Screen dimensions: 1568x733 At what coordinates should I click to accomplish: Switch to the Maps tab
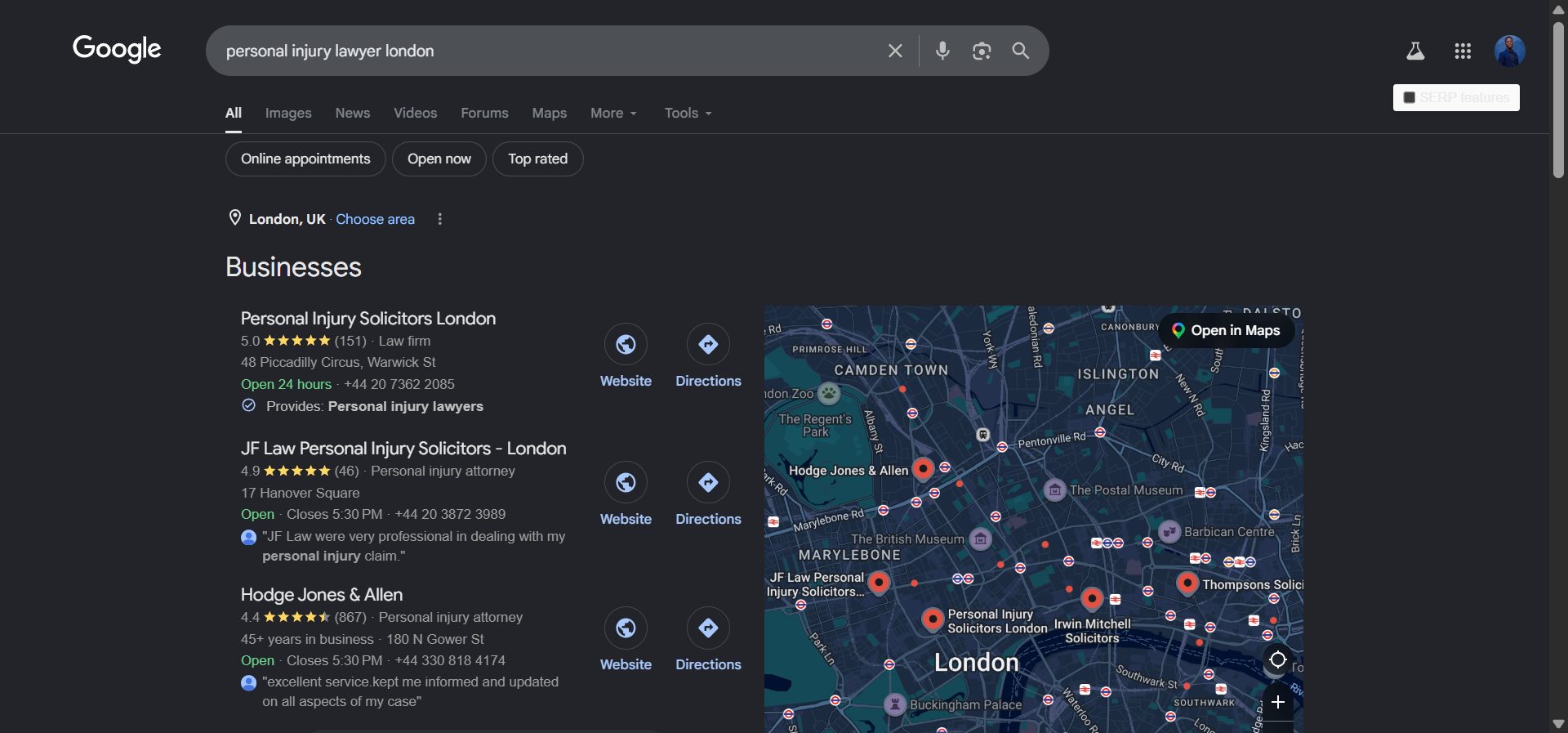pos(549,113)
